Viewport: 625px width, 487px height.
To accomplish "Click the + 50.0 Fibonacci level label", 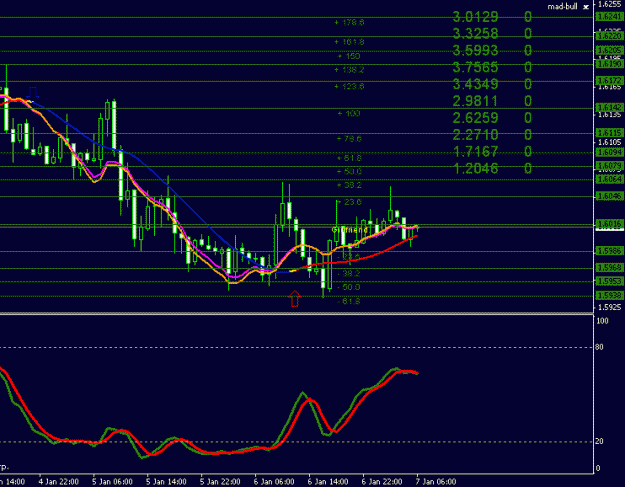I will click(x=349, y=172).
